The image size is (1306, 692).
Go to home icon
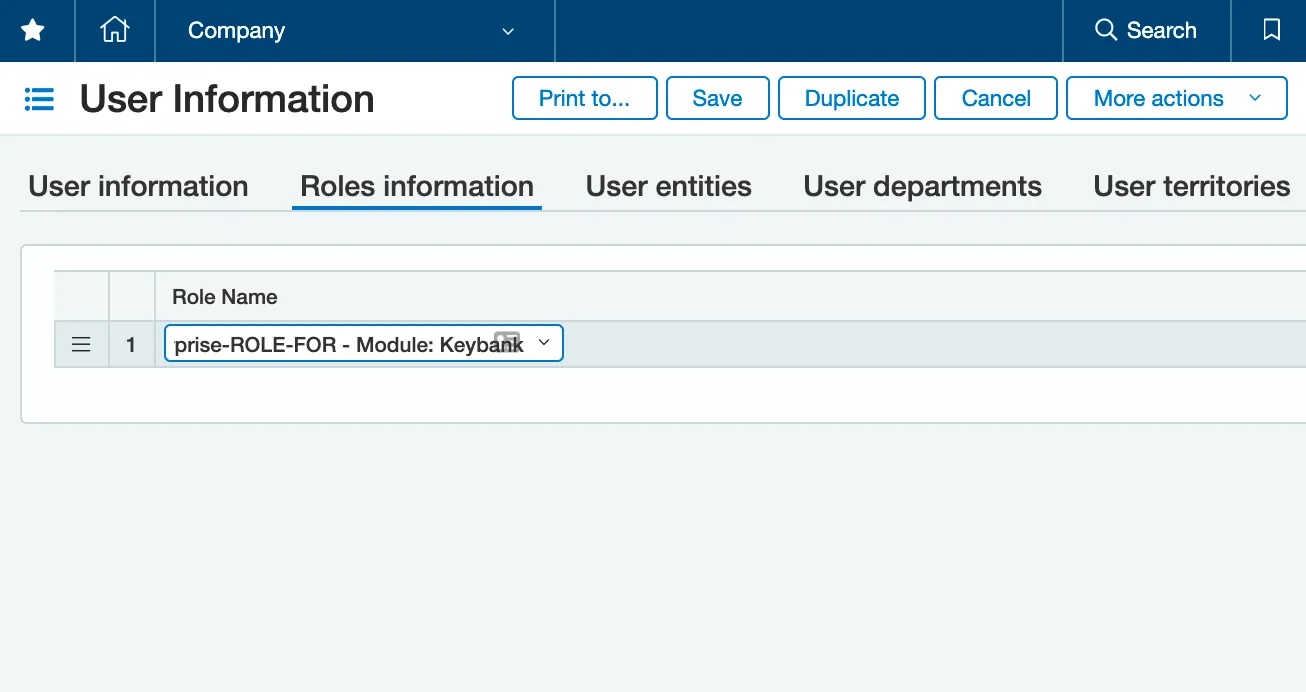tap(115, 30)
